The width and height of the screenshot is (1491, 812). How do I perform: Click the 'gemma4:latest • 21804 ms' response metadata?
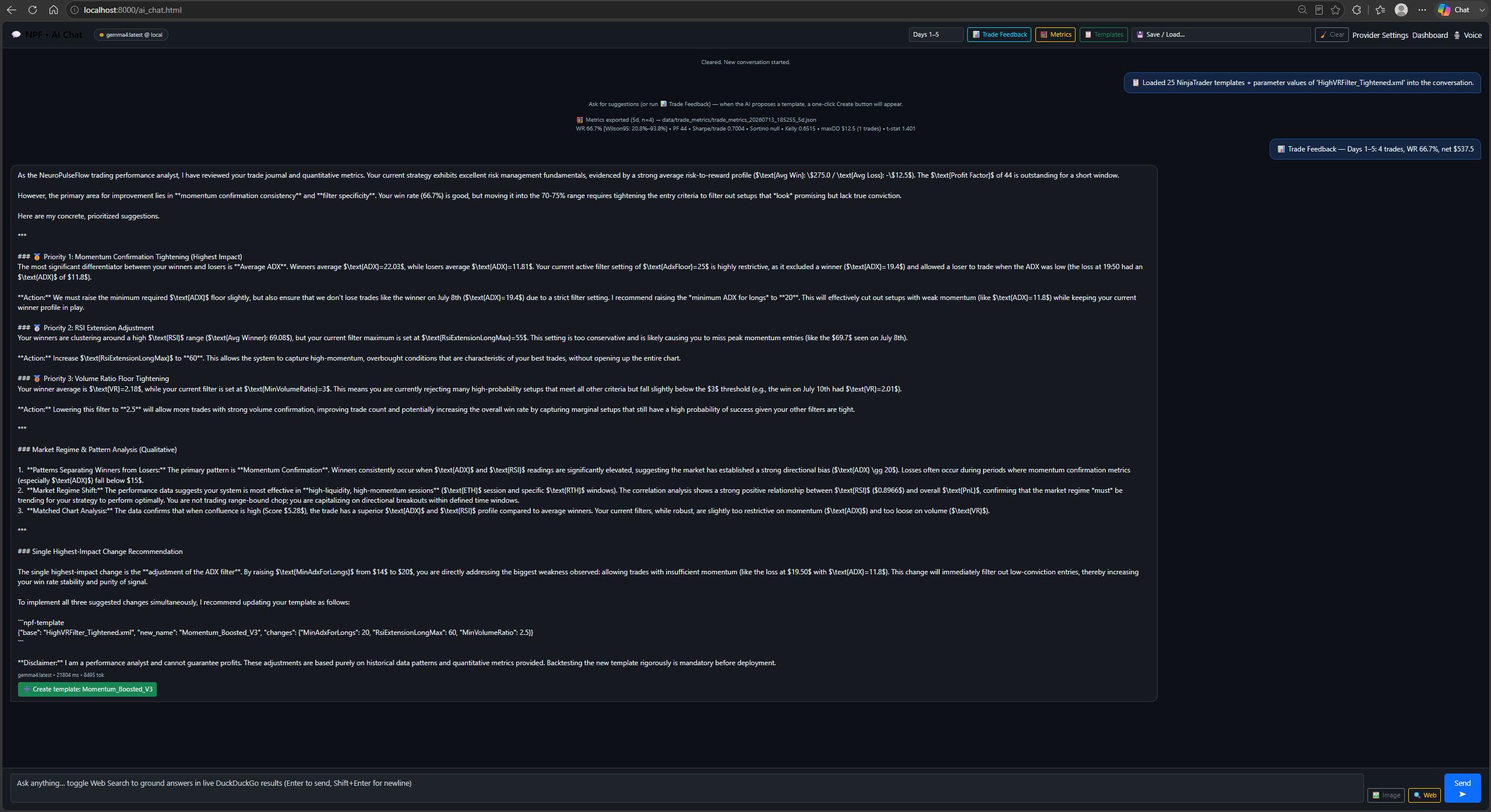pyautogui.click(x=61, y=675)
